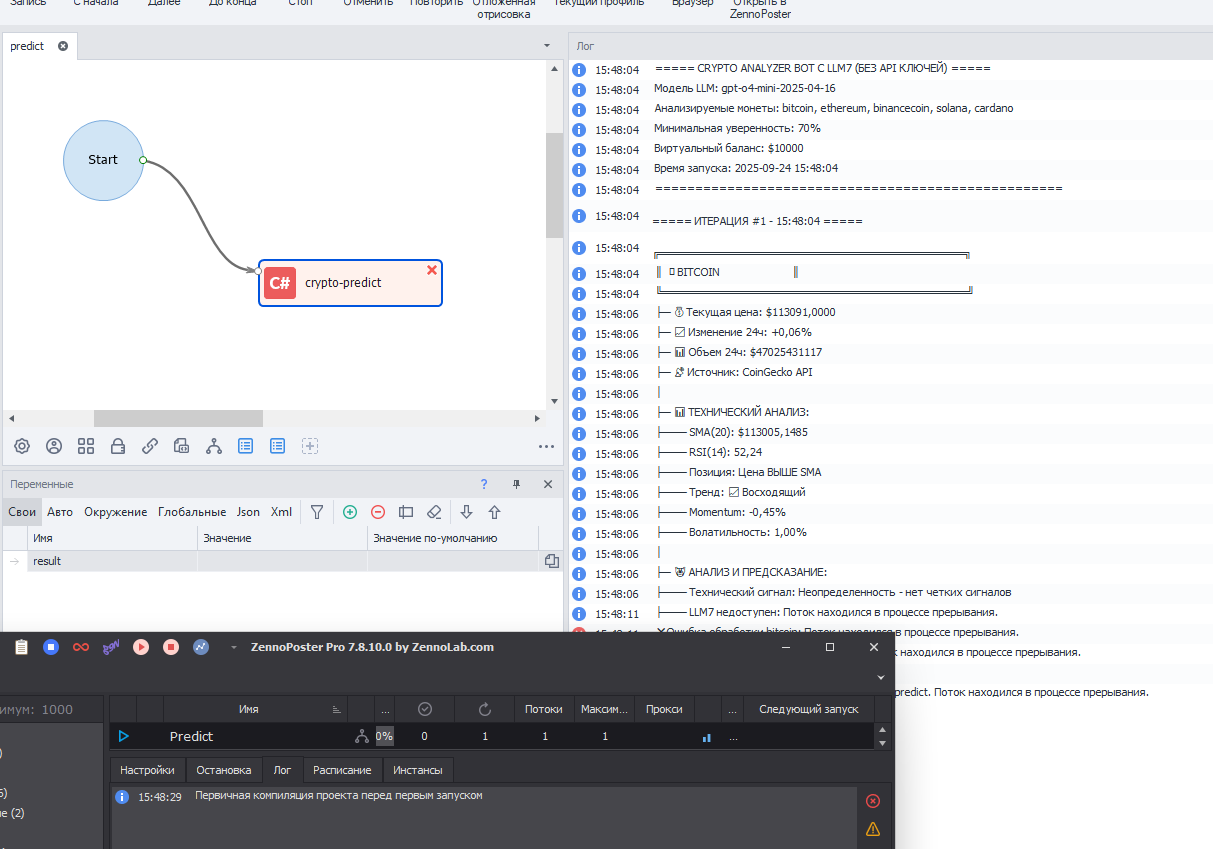Click the gear settings icon below canvas
The image size is (1213, 849).
pos(22,446)
